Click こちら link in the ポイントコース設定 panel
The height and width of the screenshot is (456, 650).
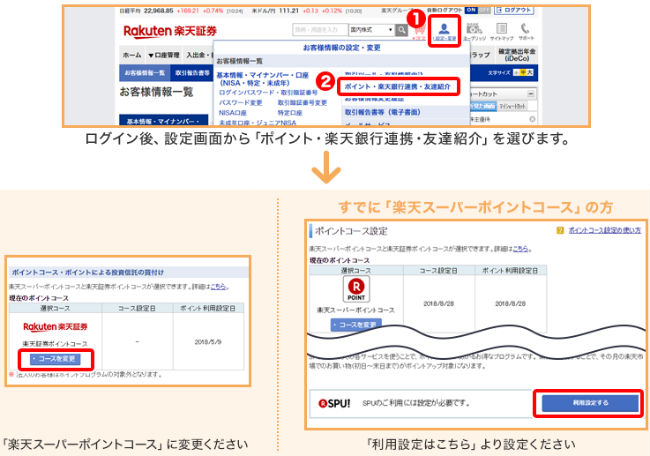[521, 249]
